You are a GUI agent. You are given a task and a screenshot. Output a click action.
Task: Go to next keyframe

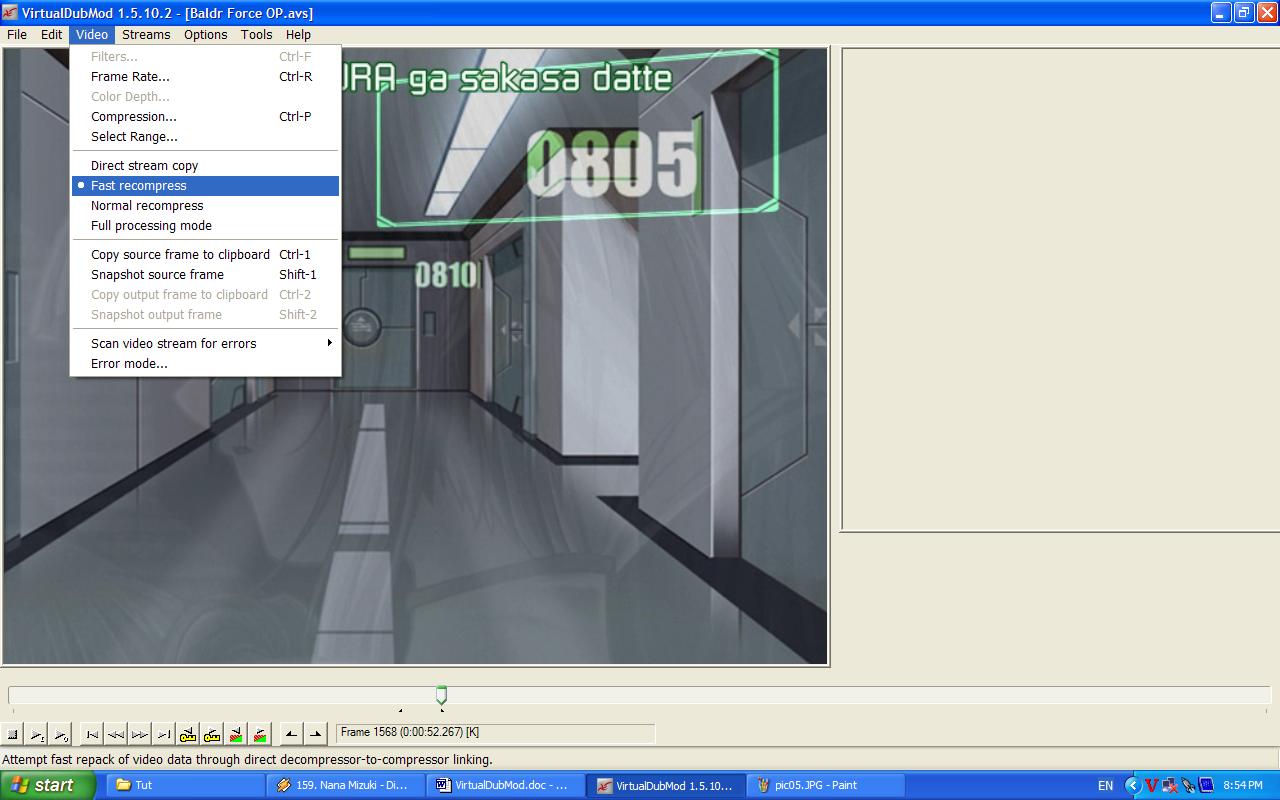[x=212, y=735]
